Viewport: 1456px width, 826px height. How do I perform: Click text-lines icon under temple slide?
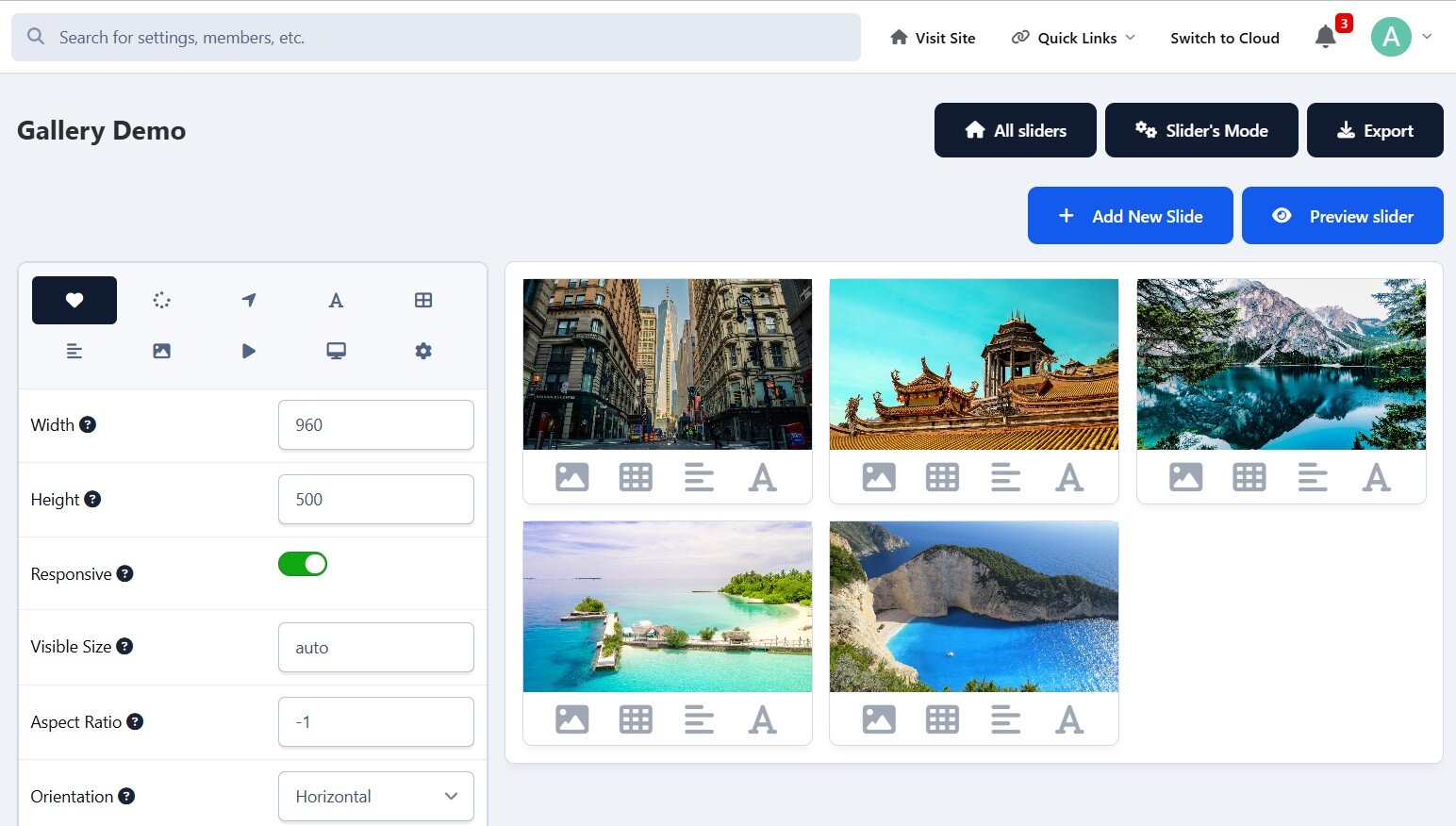(x=1006, y=477)
